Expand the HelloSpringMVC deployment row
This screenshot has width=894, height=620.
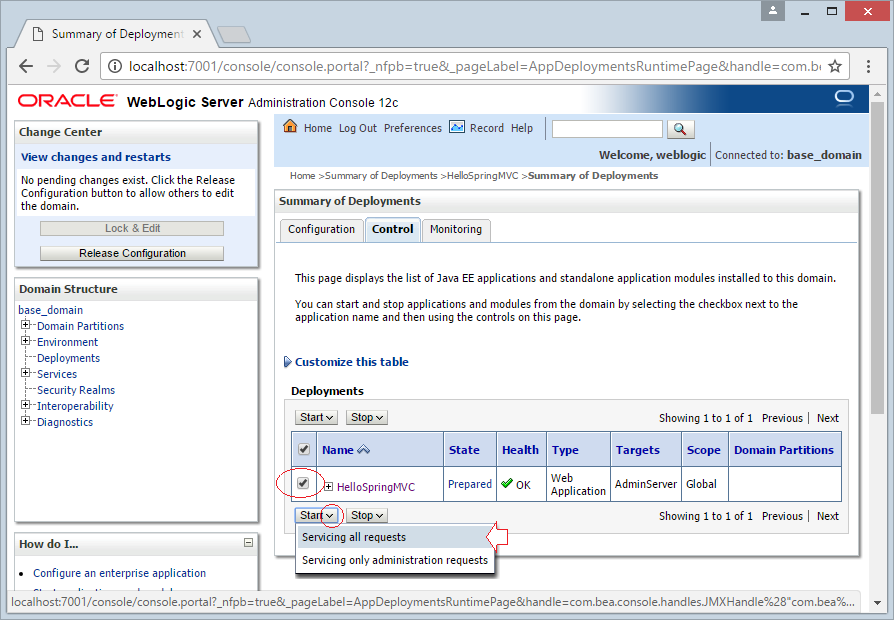coord(328,487)
